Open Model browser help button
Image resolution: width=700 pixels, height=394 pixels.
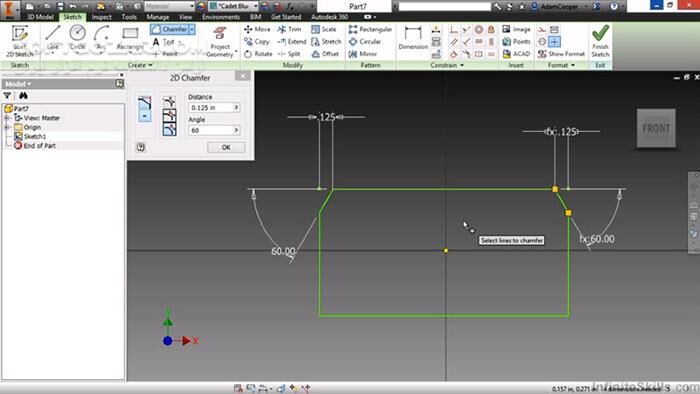pyautogui.click(x=119, y=84)
